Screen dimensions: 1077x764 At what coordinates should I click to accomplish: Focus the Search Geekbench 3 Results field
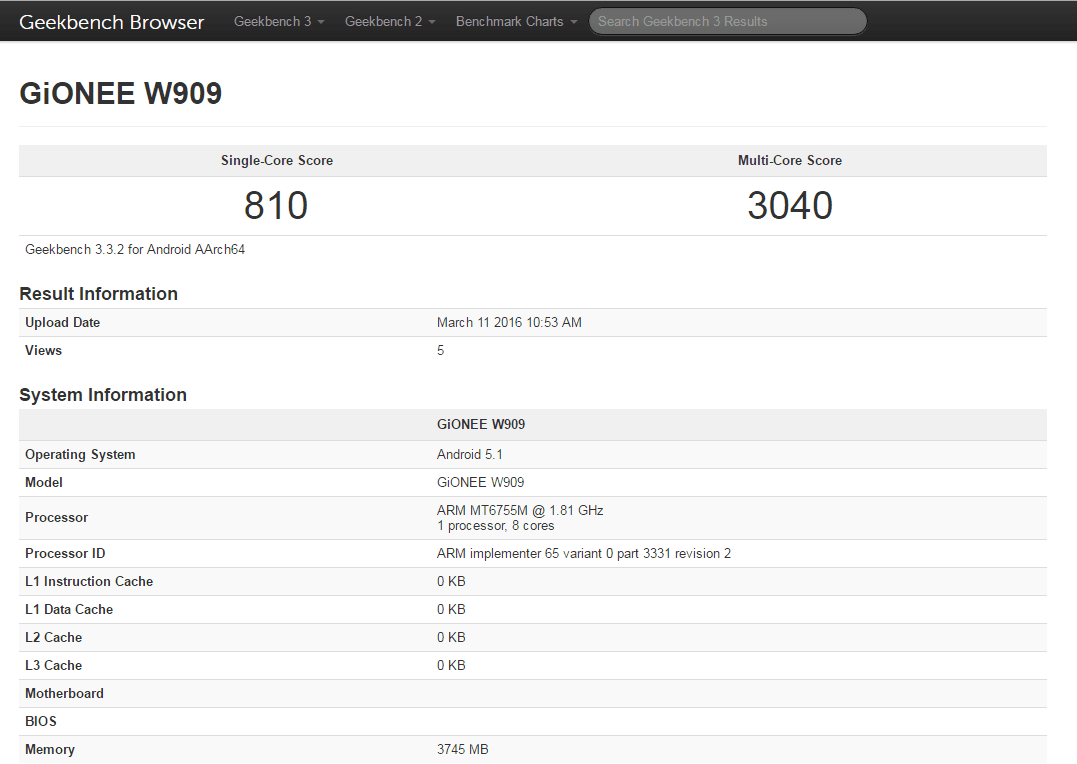point(727,21)
